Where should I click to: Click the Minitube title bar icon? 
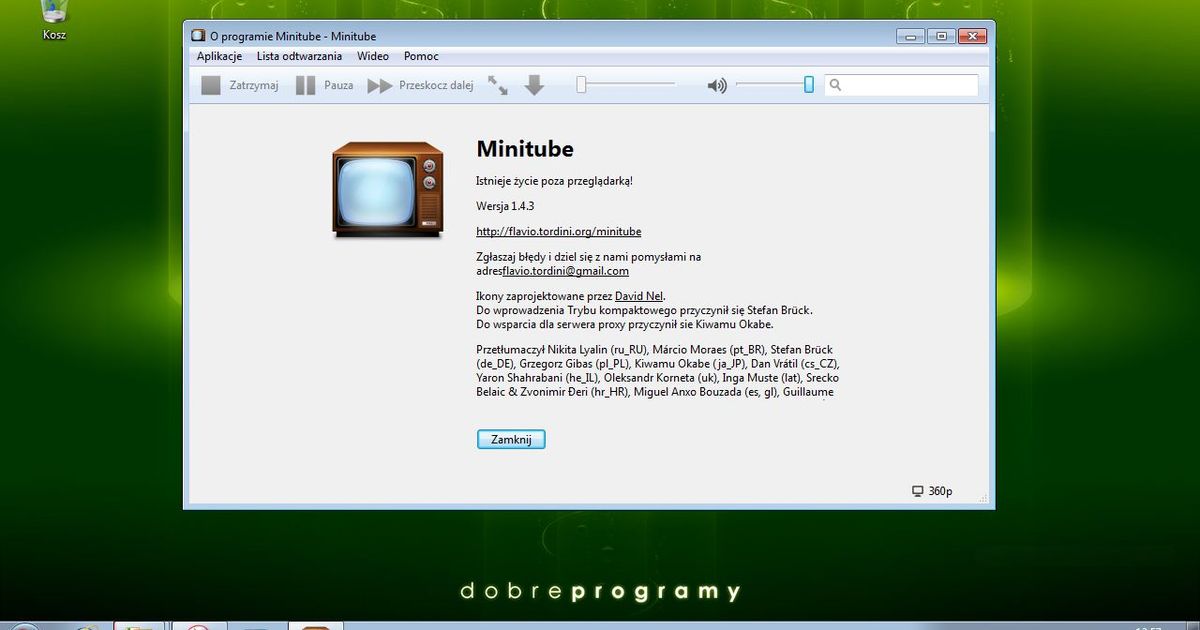click(x=197, y=37)
